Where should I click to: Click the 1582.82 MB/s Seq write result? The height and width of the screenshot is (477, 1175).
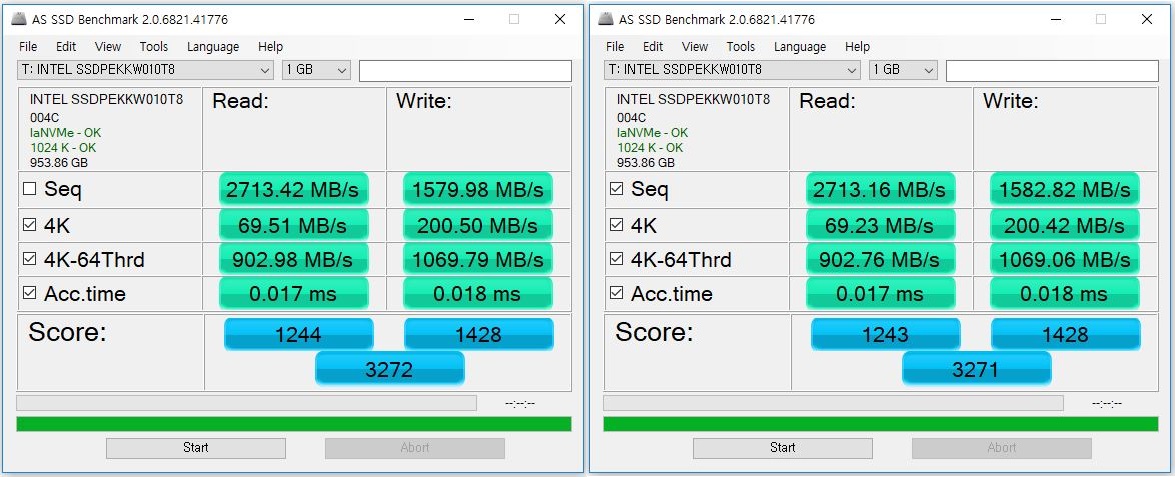coord(1064,189)
